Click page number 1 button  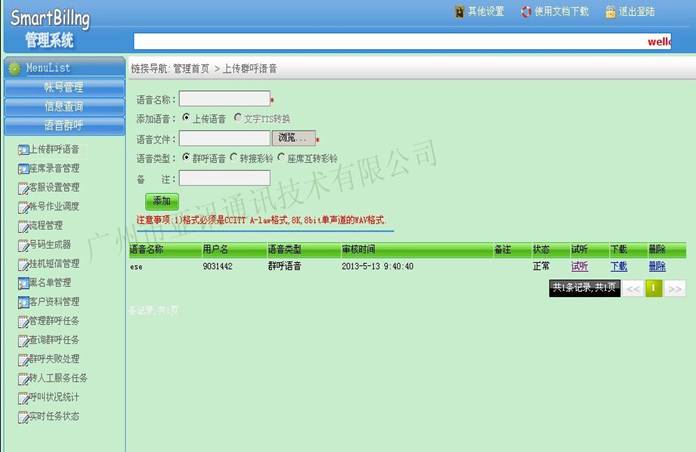[654, 289]
